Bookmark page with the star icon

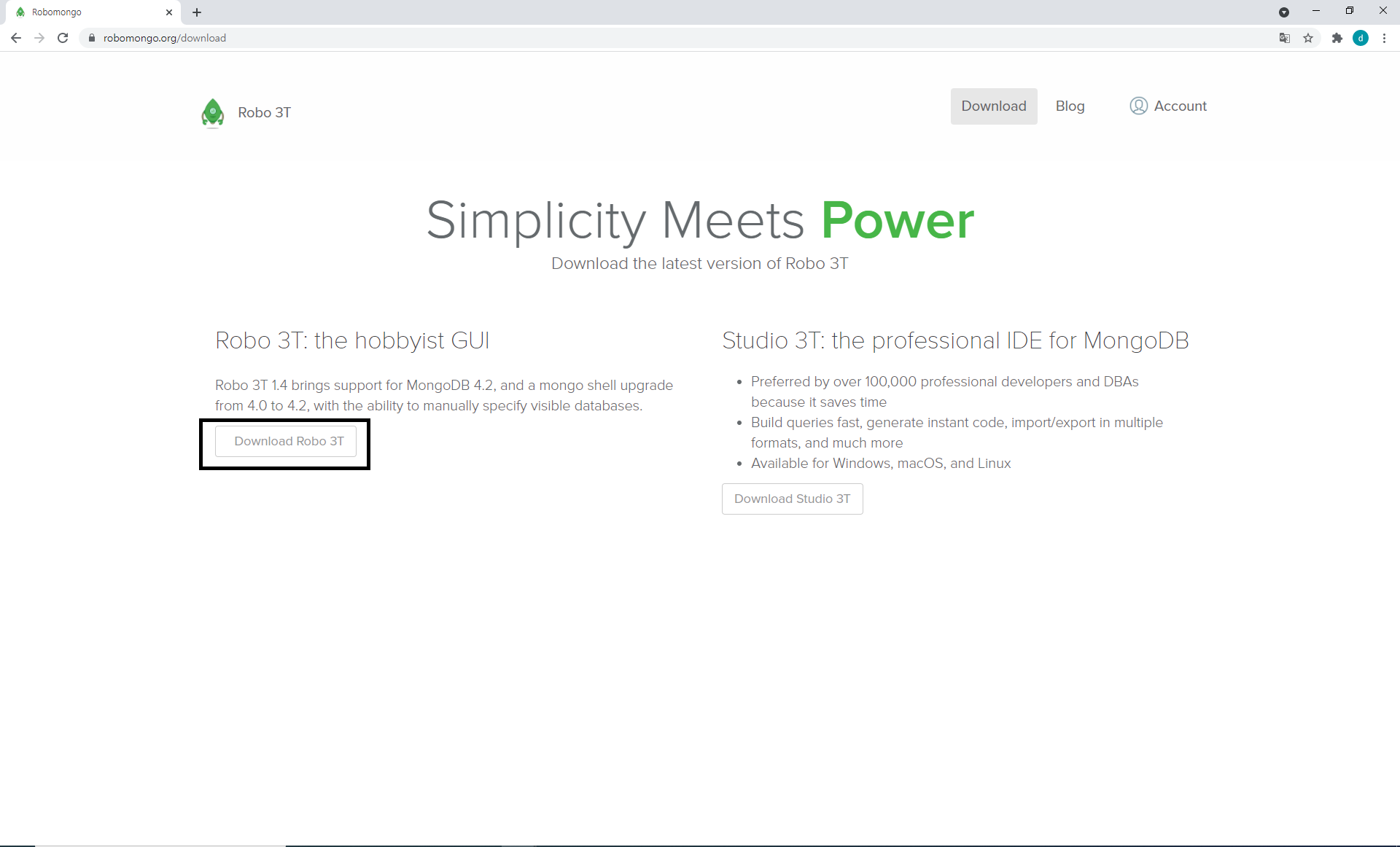tap(1308, 38)
